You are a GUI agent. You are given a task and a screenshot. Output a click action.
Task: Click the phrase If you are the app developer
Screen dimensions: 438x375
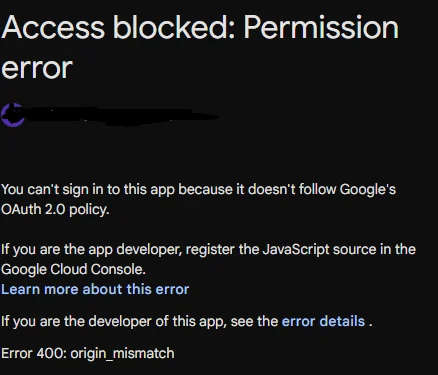(92, 249)
